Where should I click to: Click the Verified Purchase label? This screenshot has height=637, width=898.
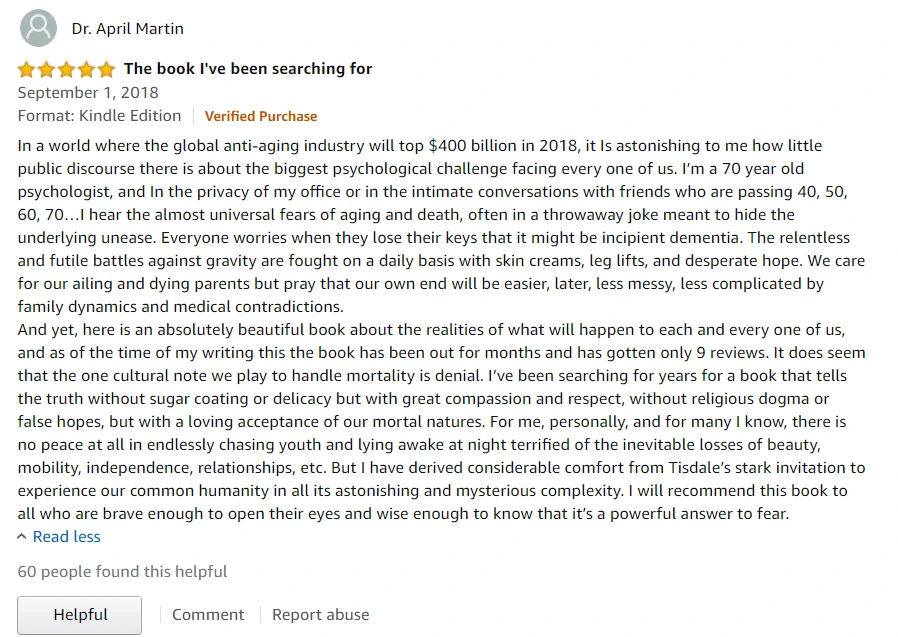(261, 116)
